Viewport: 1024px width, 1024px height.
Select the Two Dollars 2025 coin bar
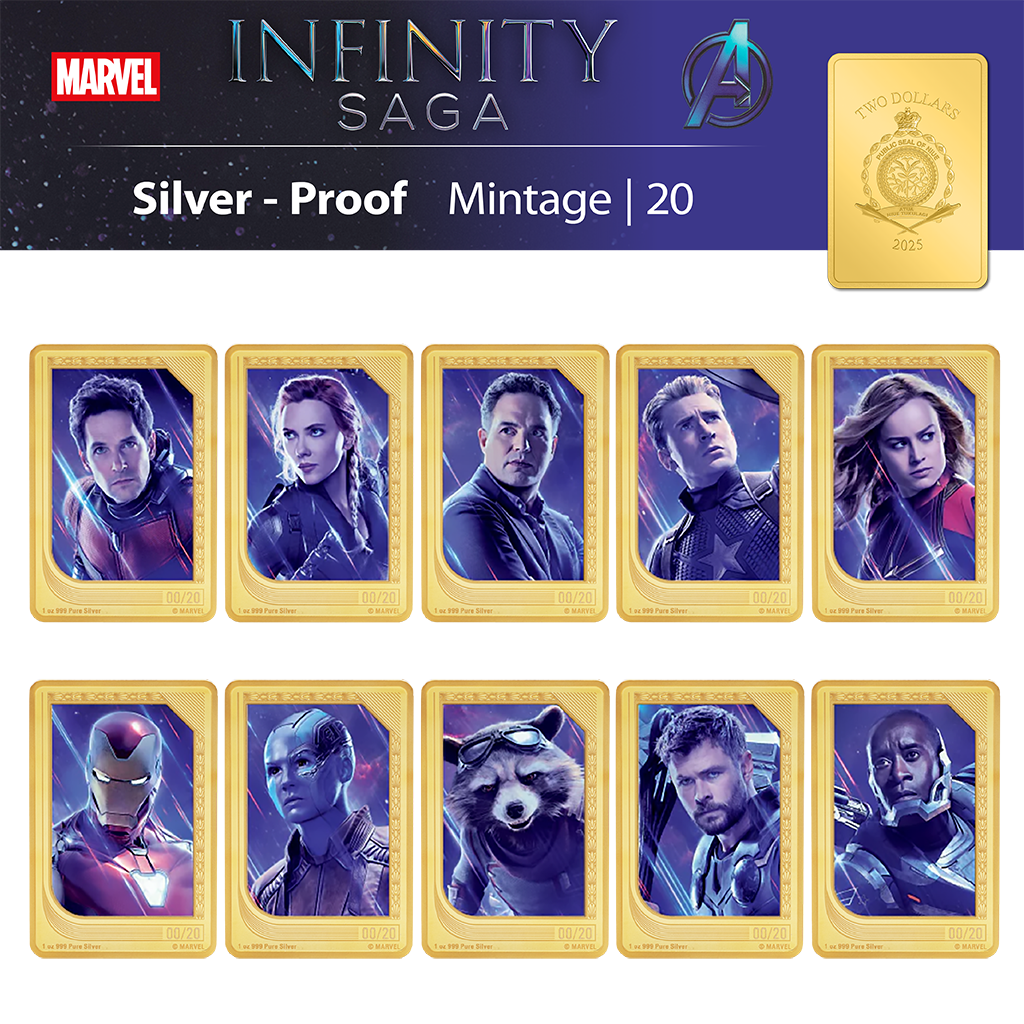(x=908, y=171)
